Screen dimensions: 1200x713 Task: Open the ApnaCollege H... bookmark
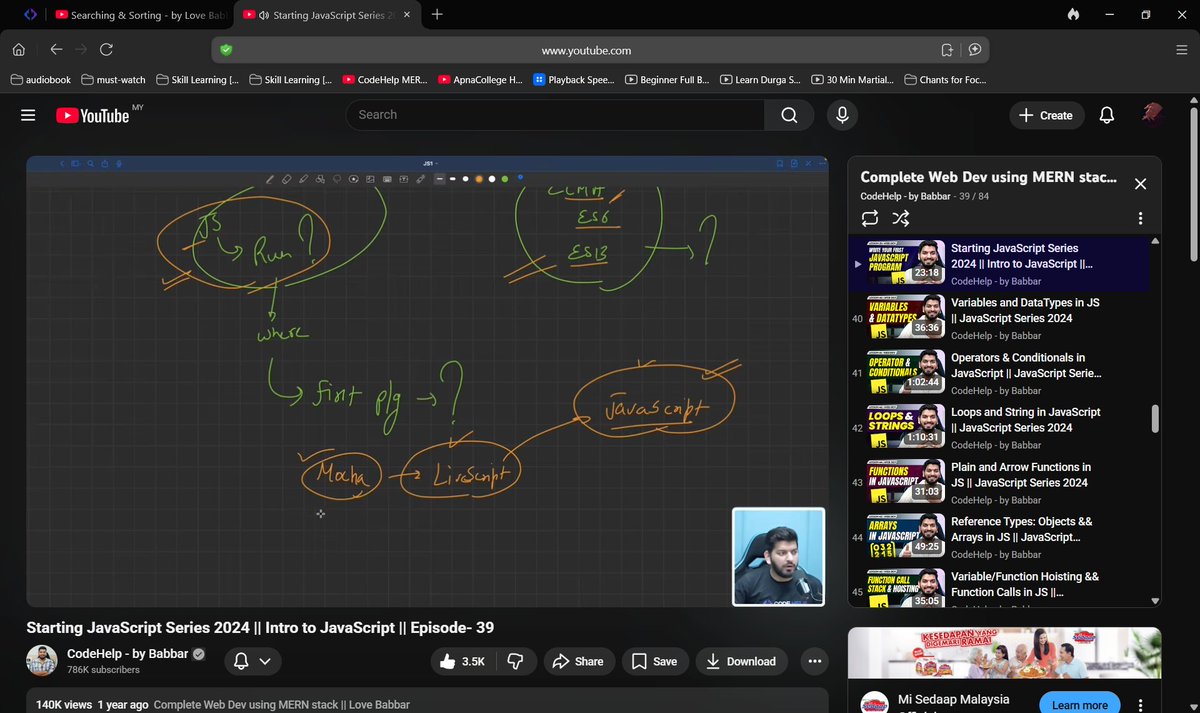tap(480, 79)
